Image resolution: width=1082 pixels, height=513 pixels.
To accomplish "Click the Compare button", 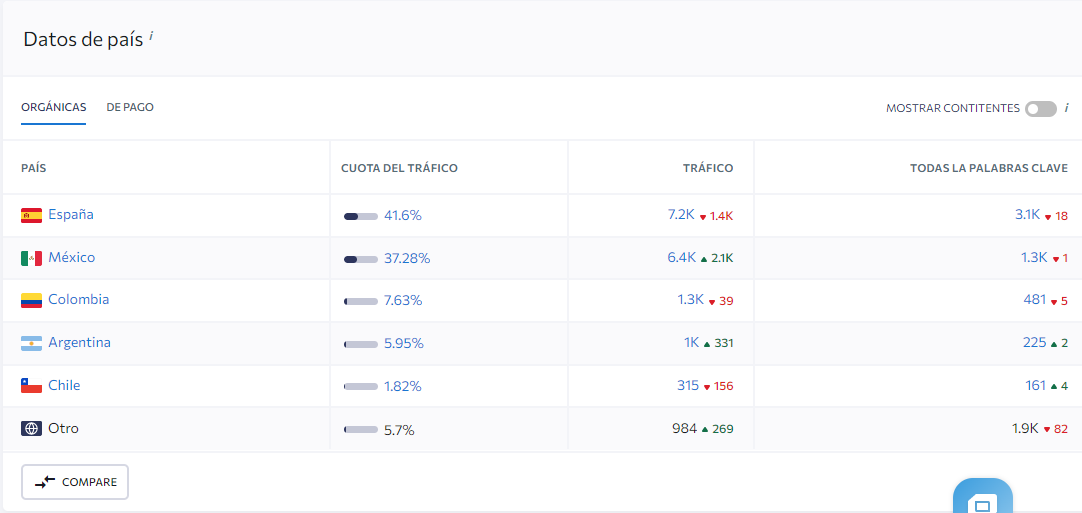I will click(75, 482).
